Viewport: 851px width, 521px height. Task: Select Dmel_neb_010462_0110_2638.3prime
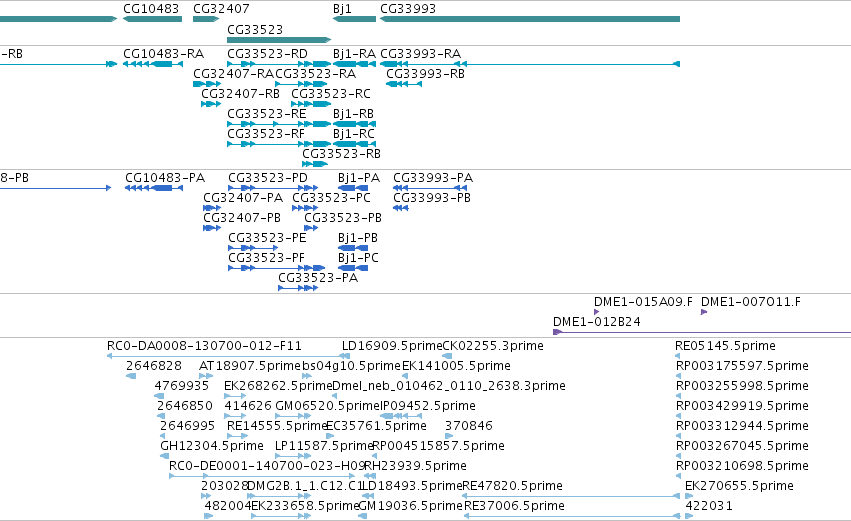(334, 396)
